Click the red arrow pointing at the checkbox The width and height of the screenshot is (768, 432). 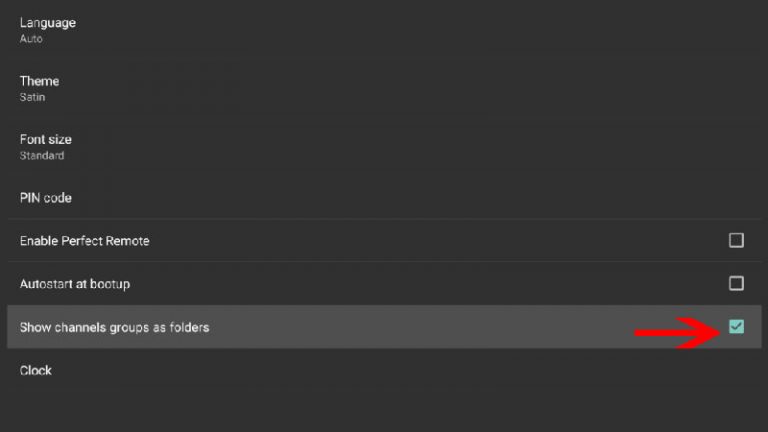coord(677,333)
